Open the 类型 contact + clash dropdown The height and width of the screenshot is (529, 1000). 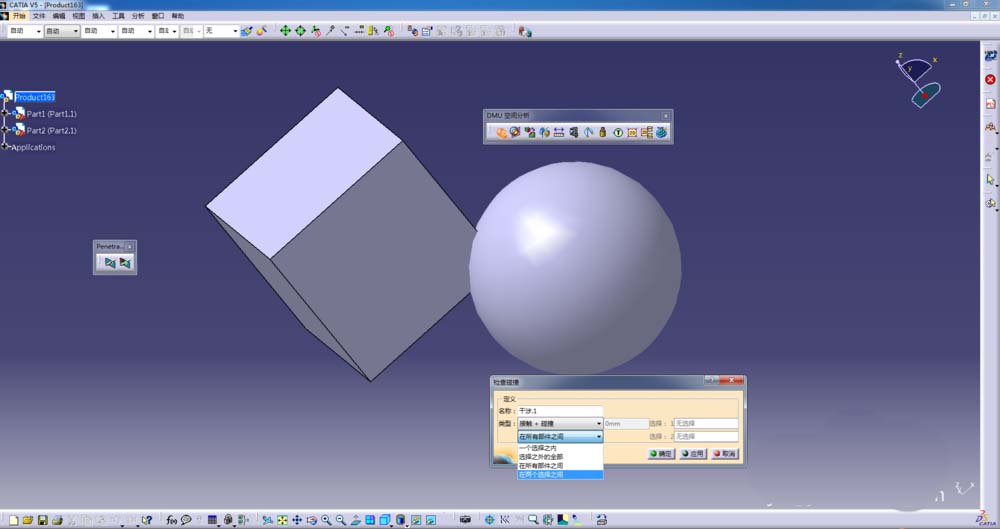pyautogui.click(x=560, y=423)
